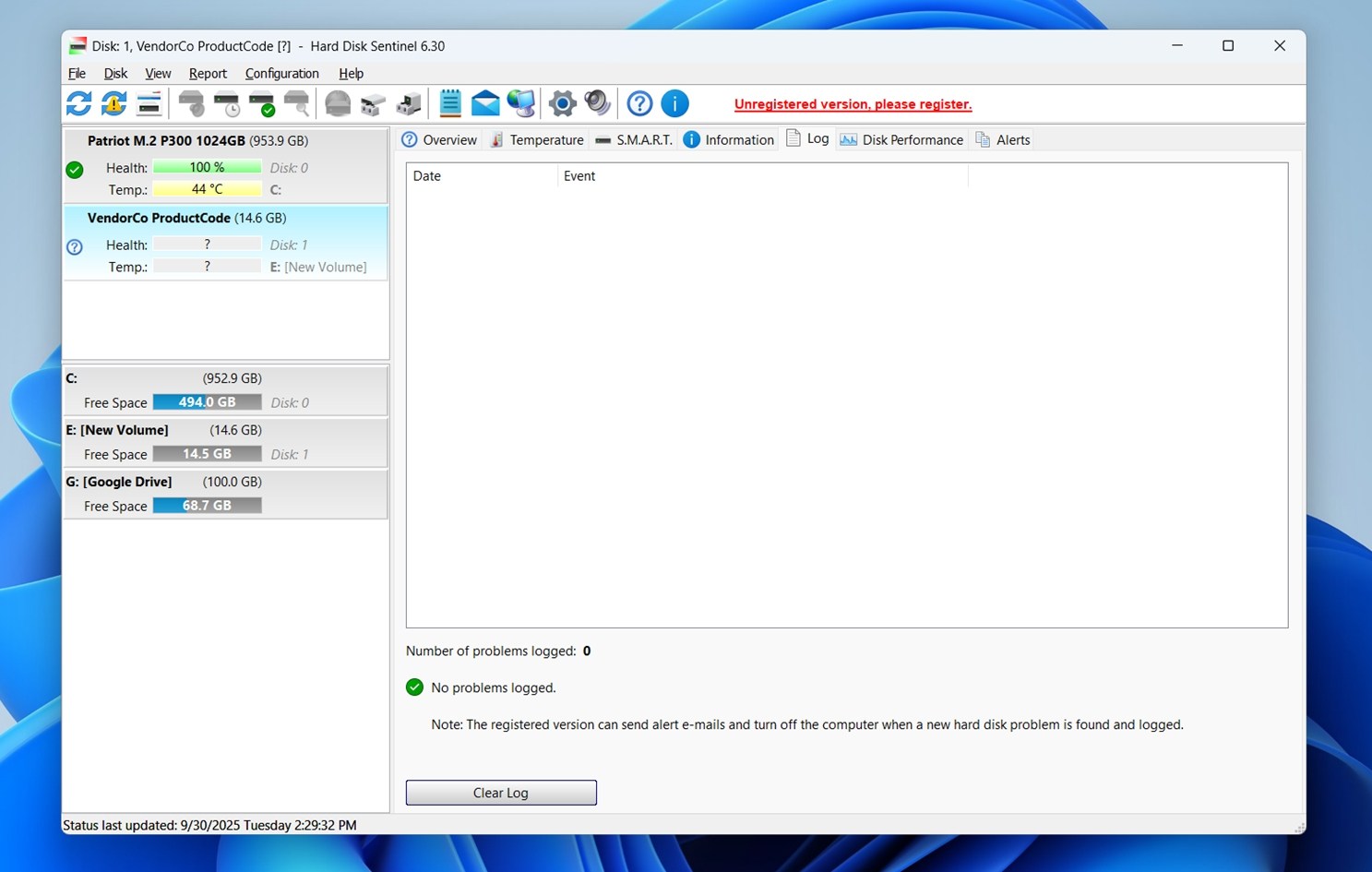Open the Disk menu
The image size is (1372, 872).
pyautogui.click(x=115, y=74)
